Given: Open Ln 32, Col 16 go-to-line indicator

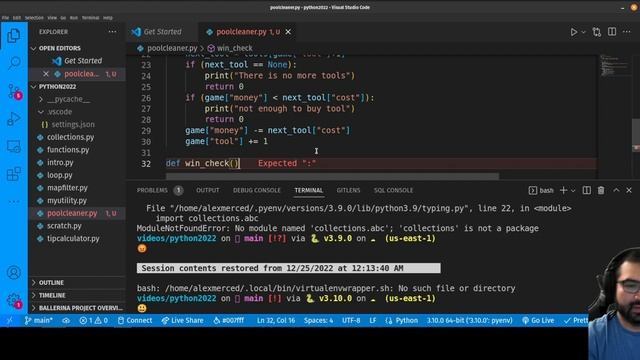Looking at the screenshot, I should (276, 320).
